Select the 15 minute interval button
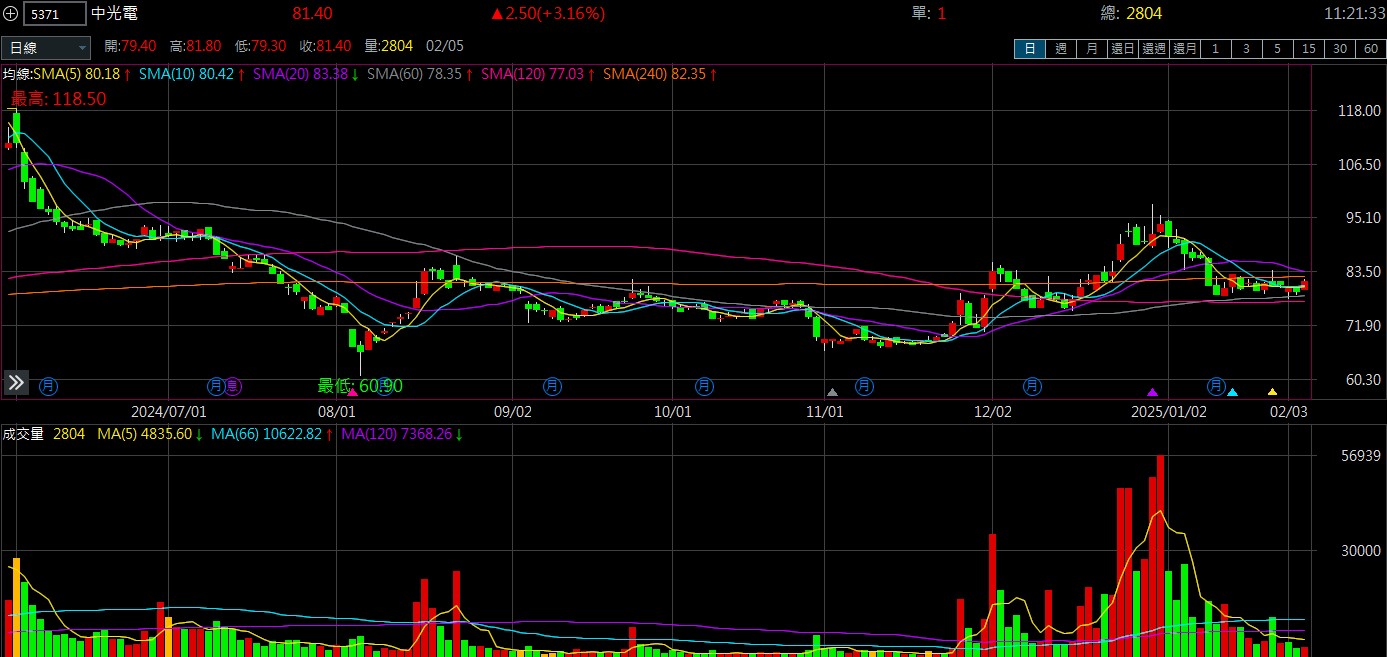This screenshot has height=657, width=1387. point(1309,48)
